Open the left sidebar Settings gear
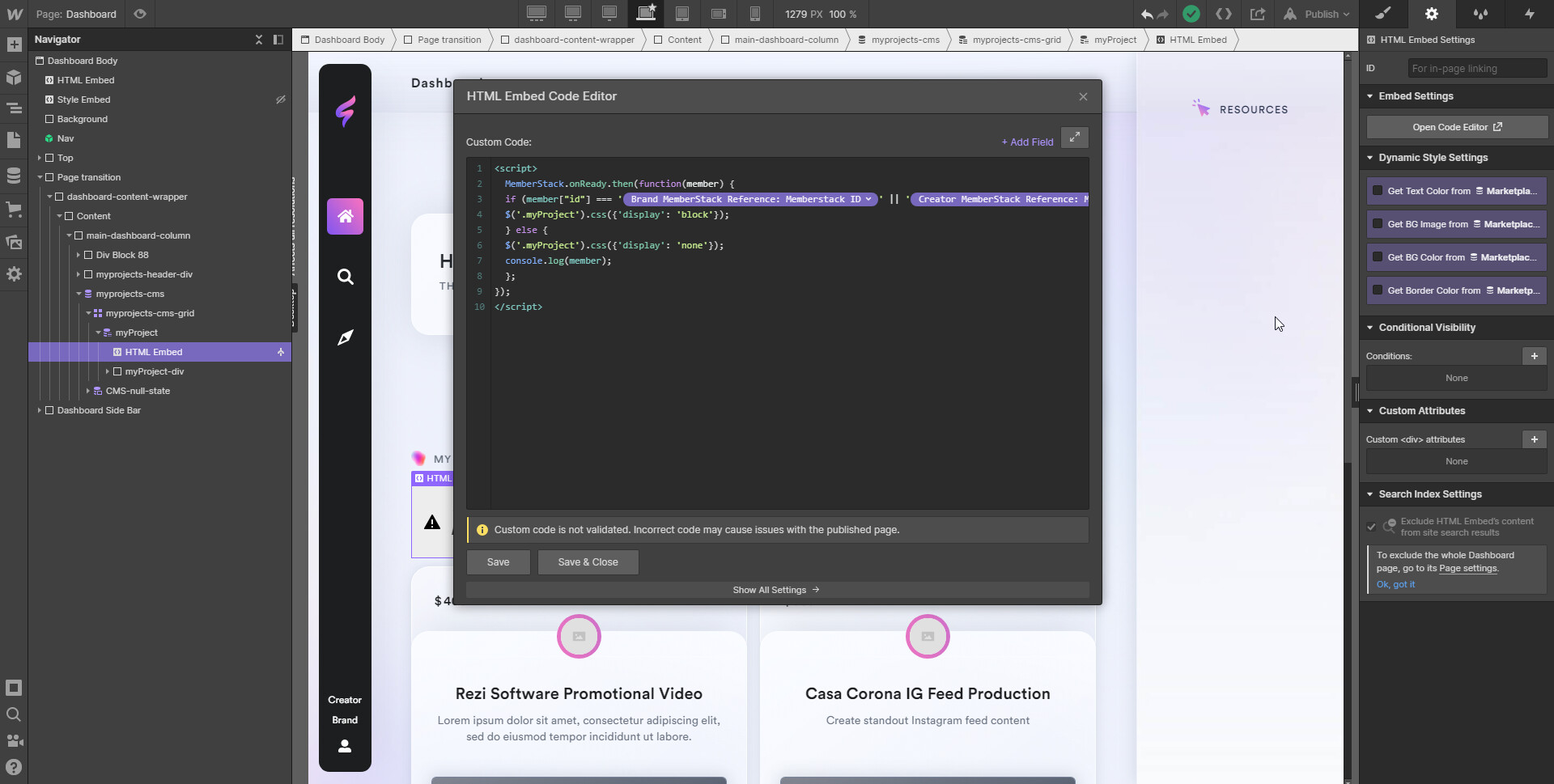Viewport: 1554px width, 784px height. pyautogui.click(x=14, y=274)
